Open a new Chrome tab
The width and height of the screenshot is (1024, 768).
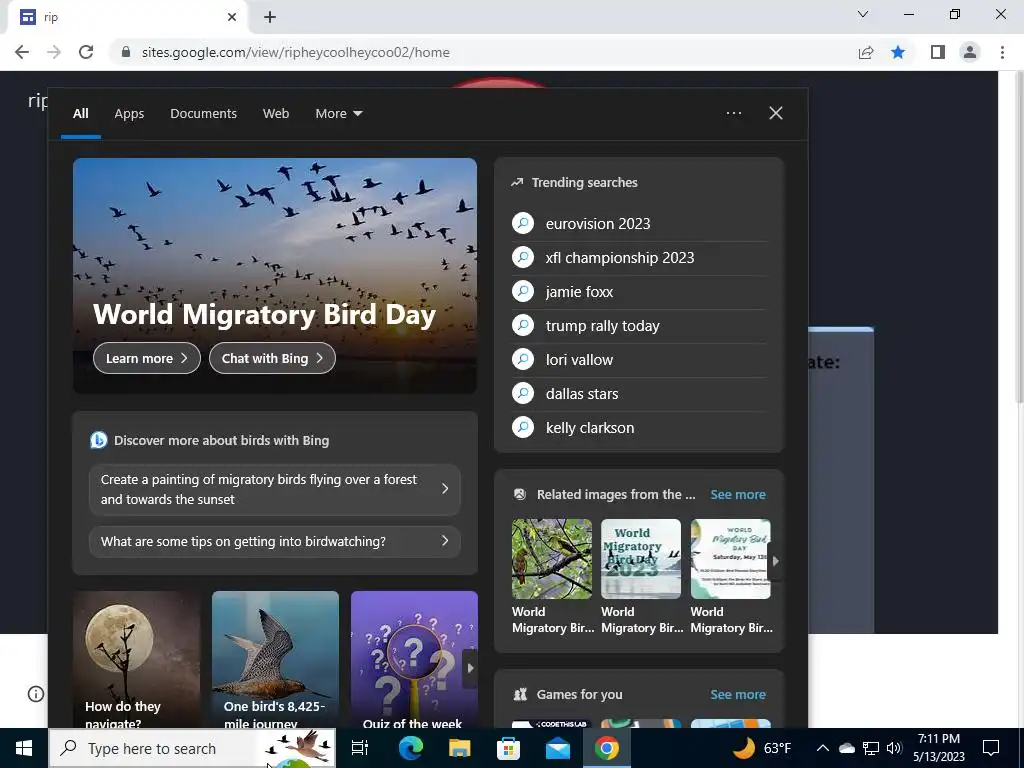pos(270,17)
